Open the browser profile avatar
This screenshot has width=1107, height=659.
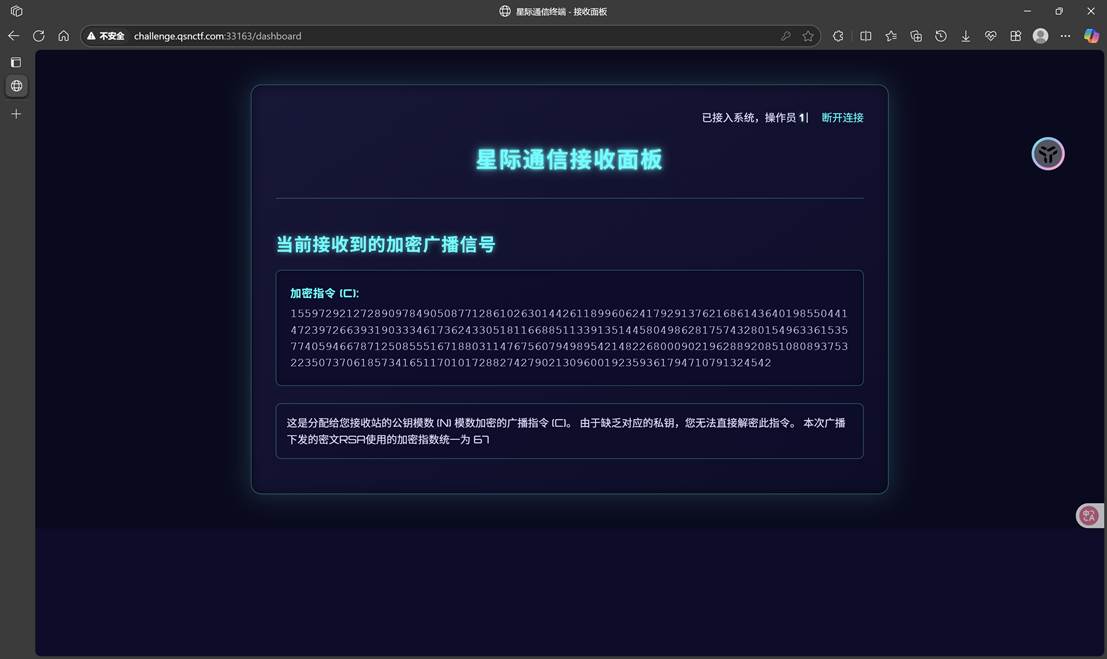1040,36
